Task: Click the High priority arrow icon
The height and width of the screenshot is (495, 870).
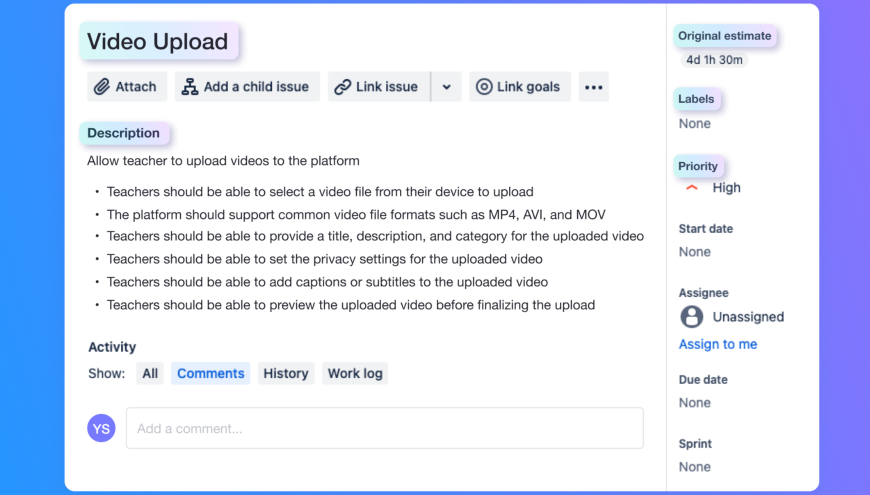Action: 692,187
